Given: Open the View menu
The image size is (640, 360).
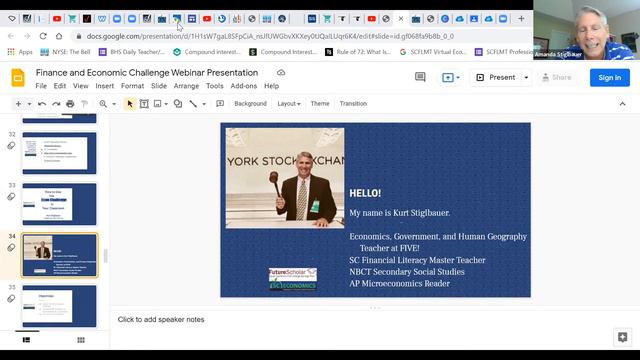Looking at the screenshot, I should [x=80, y=86].
